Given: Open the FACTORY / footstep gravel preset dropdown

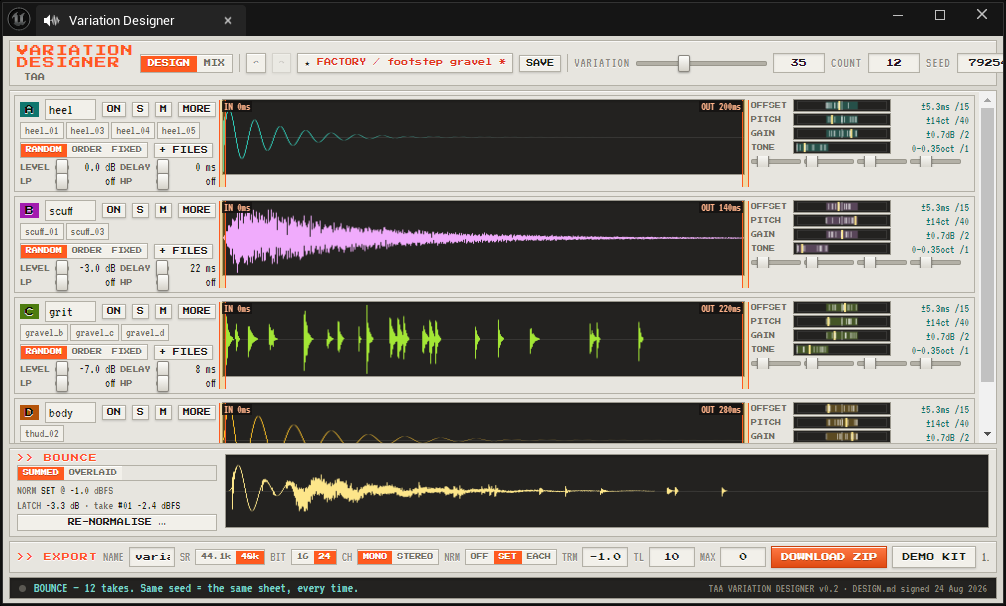Looking at the screenshot, I should (x=405, y=63).
